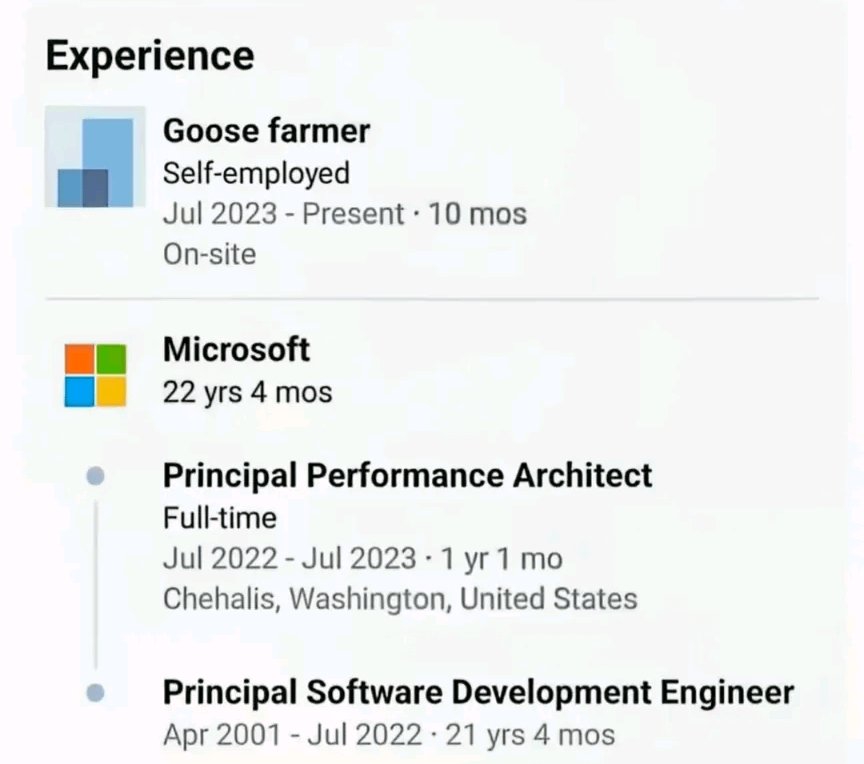This screenshot has height=764, width=864.
Task: Click the Principal Performance Architect title
Action: click(407, 475)
